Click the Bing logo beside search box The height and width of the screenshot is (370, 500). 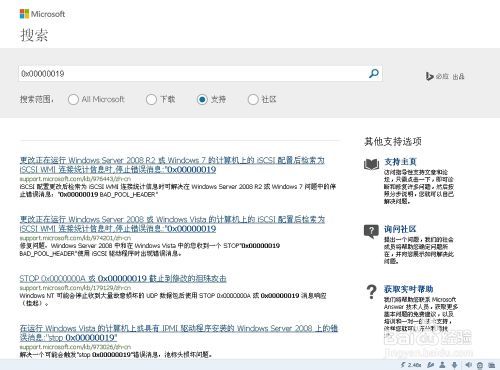click(445, 76)
